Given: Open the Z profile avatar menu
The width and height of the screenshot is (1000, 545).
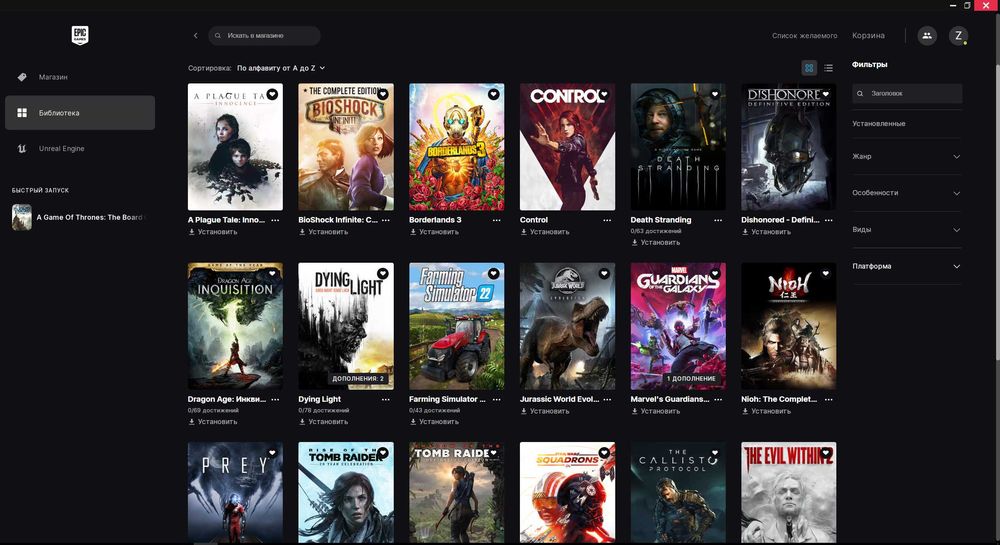Looking at the screenshot, I should pyautogui.click(x=958, y=36).
